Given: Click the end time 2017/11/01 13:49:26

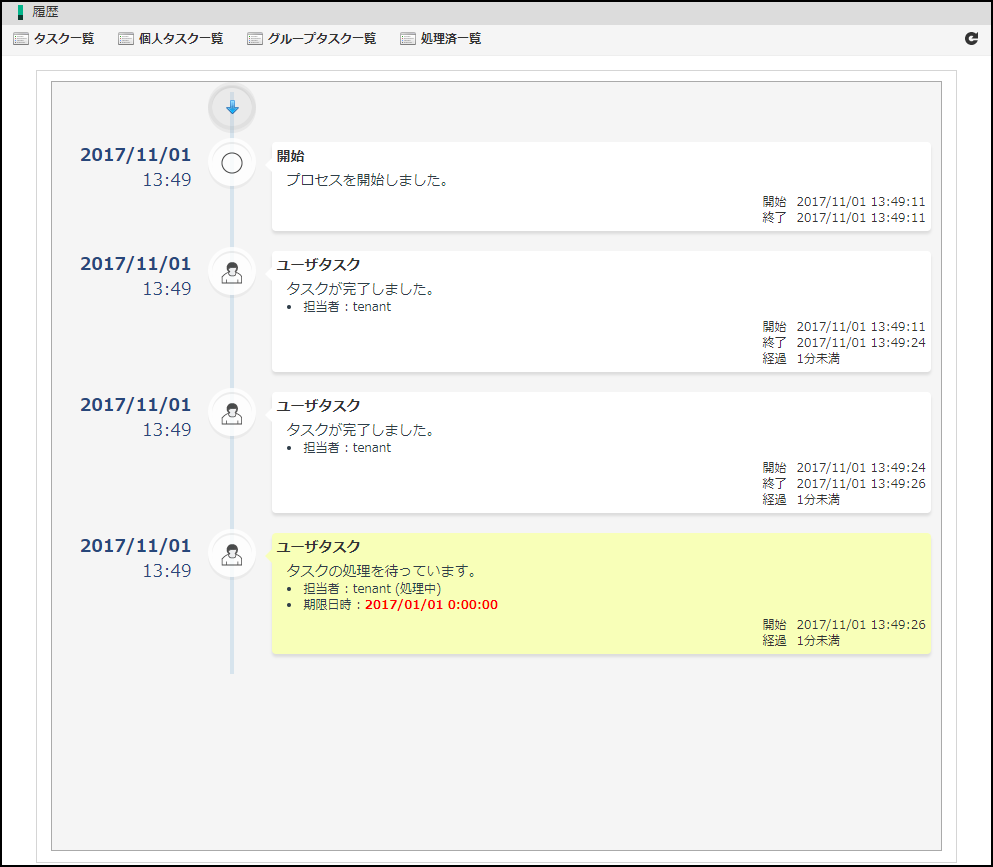Looking at the screenshot, I should (861, 484).
